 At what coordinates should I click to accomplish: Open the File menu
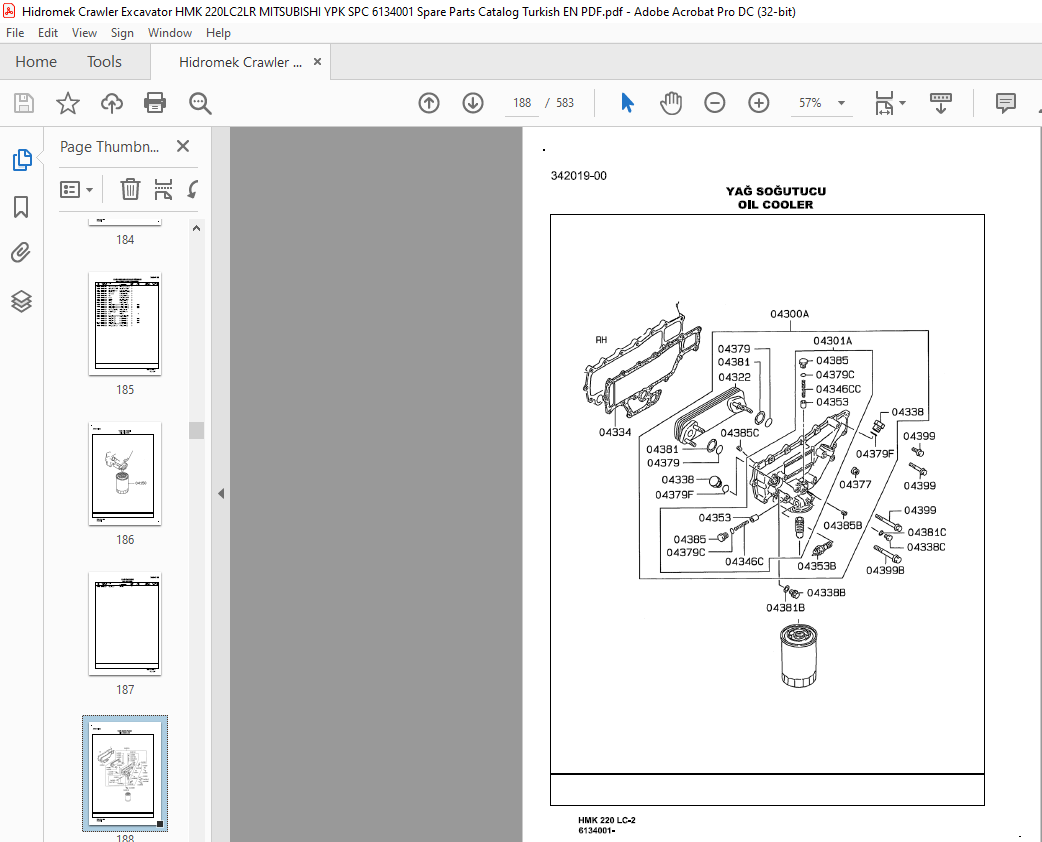(x=15, y=33)
